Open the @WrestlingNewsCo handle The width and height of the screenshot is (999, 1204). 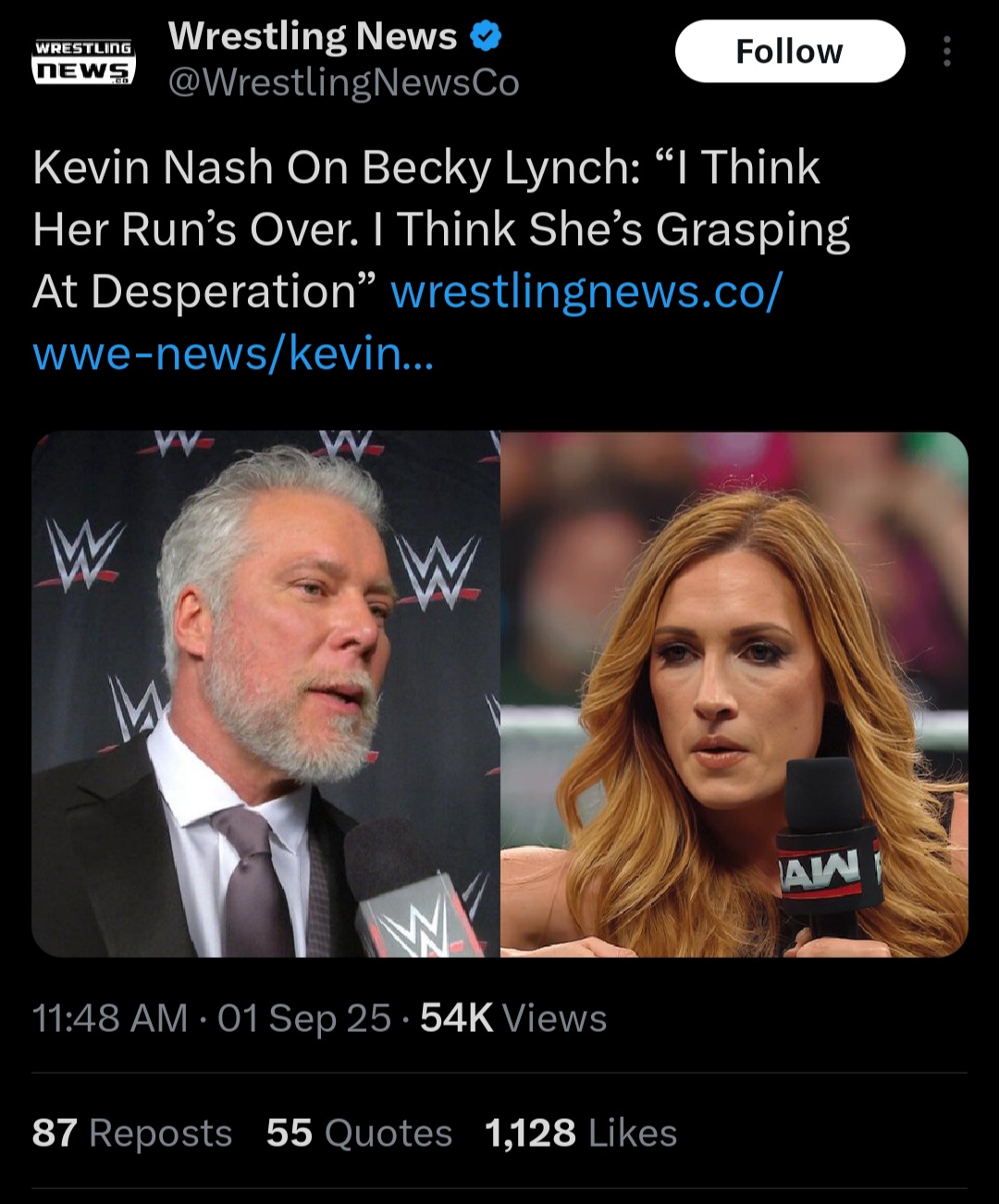pos(343,83)
